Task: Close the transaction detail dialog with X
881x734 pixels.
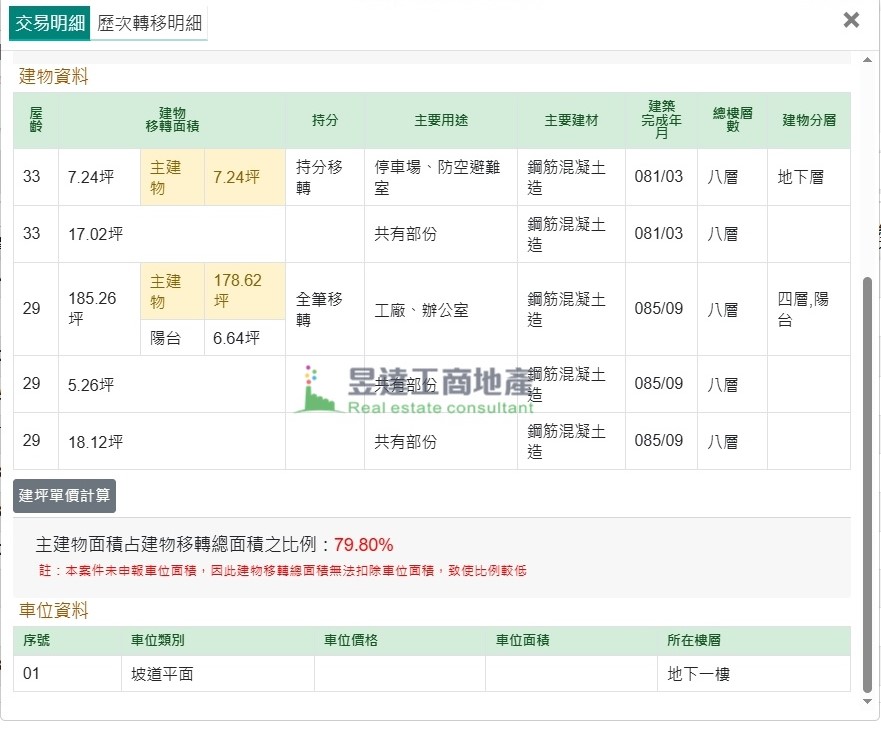Action: click(851, 20)
